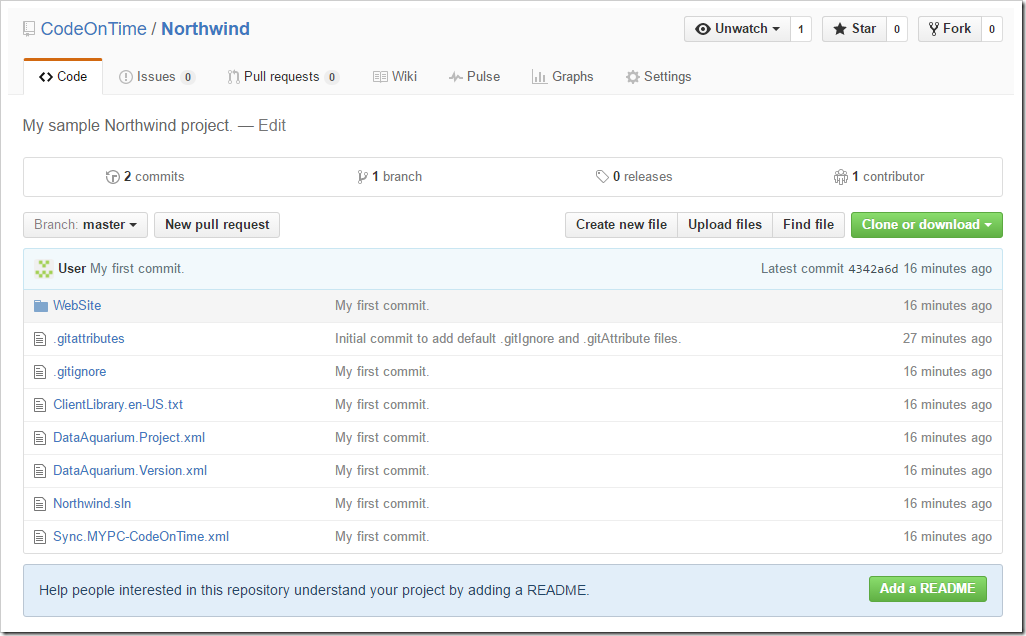Click 27 minutes ago on .gitattributes row
Viewport: 1026px width, 636px height.
click(x=947, y=339)
